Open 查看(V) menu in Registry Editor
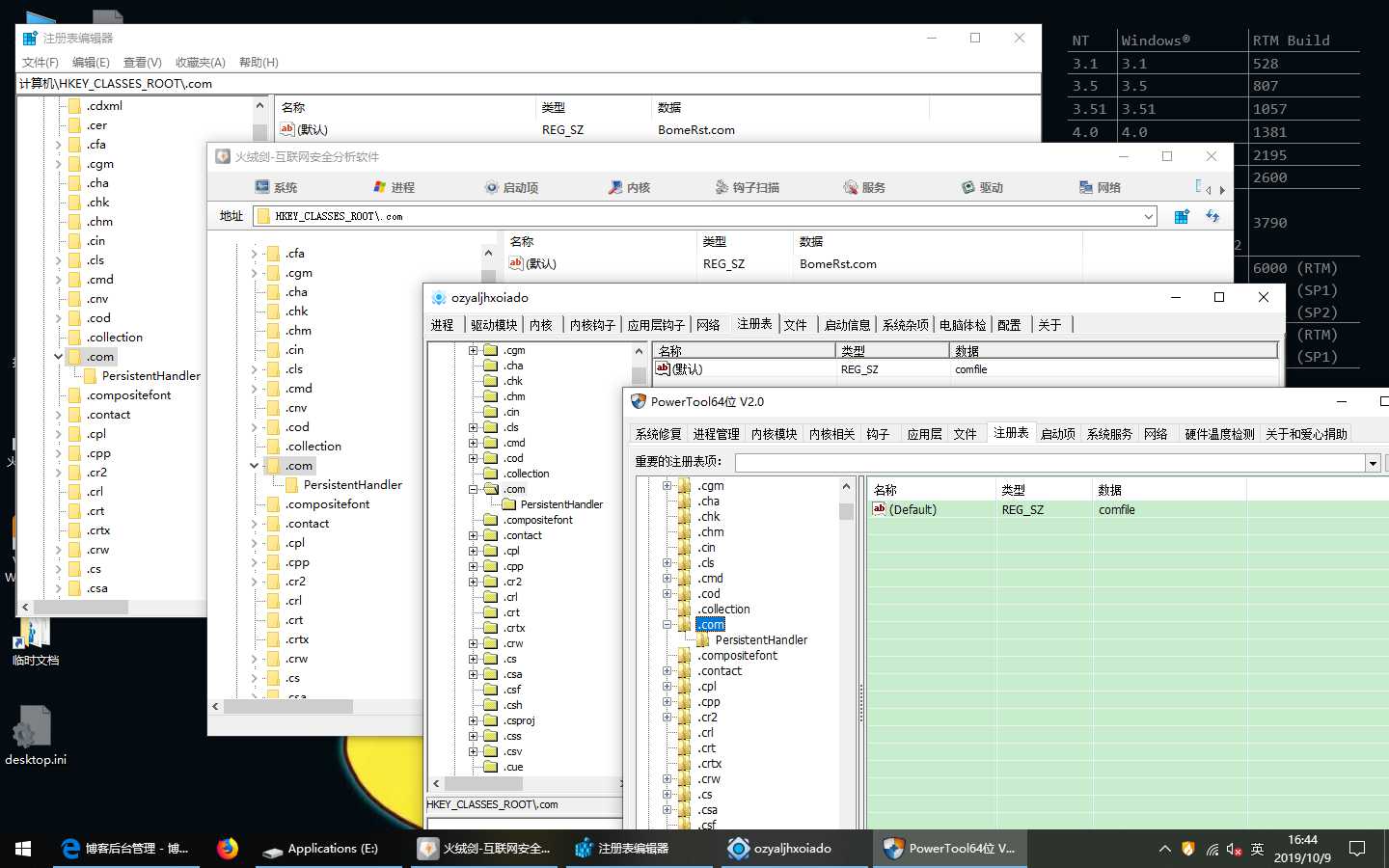Viewport: 1389px width, 868px height. pos(143,62)
